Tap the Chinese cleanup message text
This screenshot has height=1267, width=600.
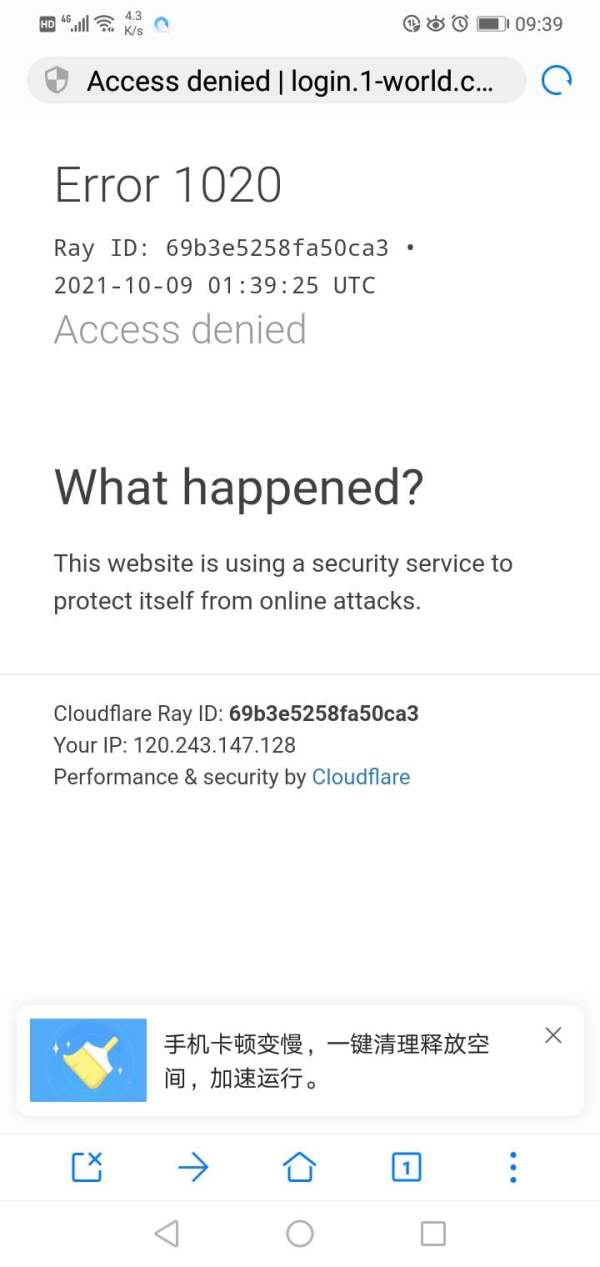[x=326, y=1061]
